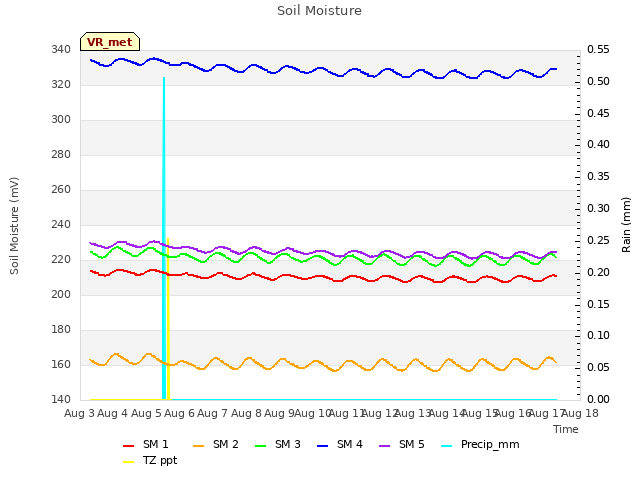This screenshot has height=480, width=640.
Task: Click the Time axis label
Action: (x=566, y=429)
